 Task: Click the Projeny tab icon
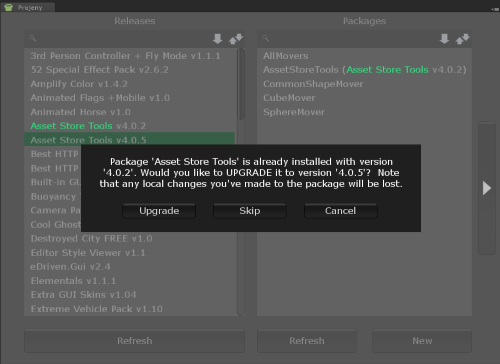[x=9, y=7]
